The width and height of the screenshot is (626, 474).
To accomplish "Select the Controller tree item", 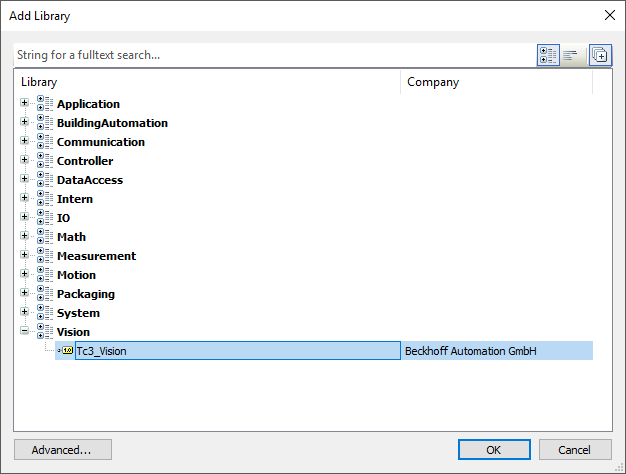I will coord(85,161).
